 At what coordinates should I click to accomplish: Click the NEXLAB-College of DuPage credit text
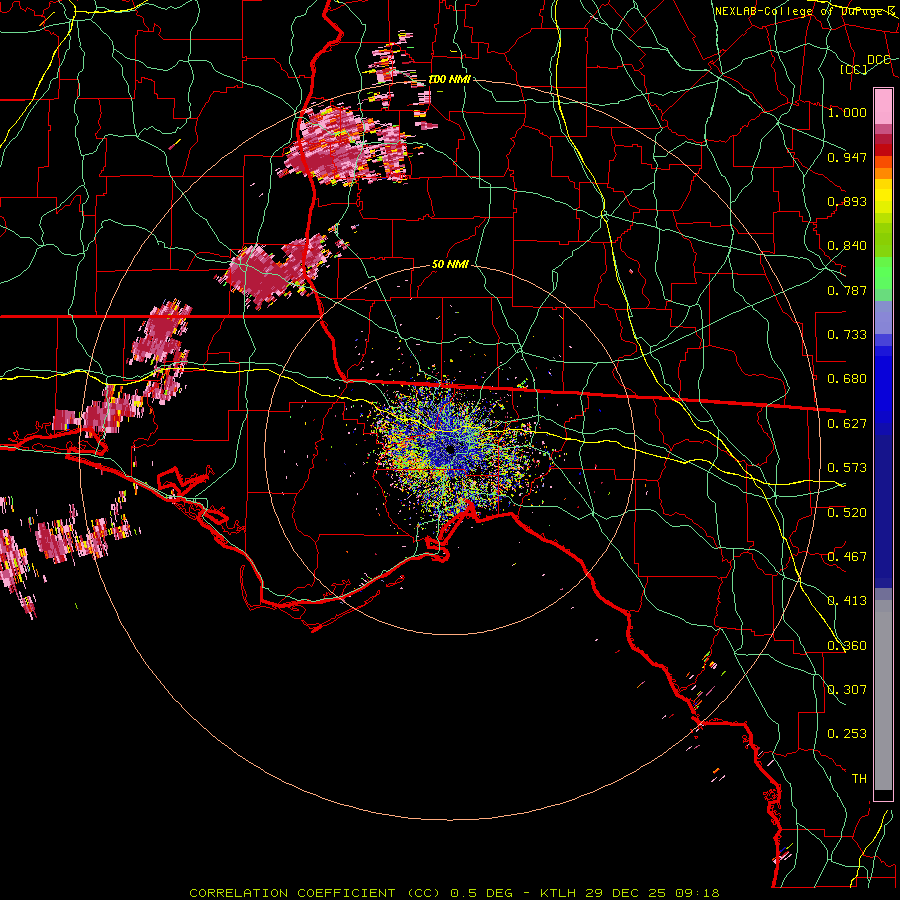point(804,11)
